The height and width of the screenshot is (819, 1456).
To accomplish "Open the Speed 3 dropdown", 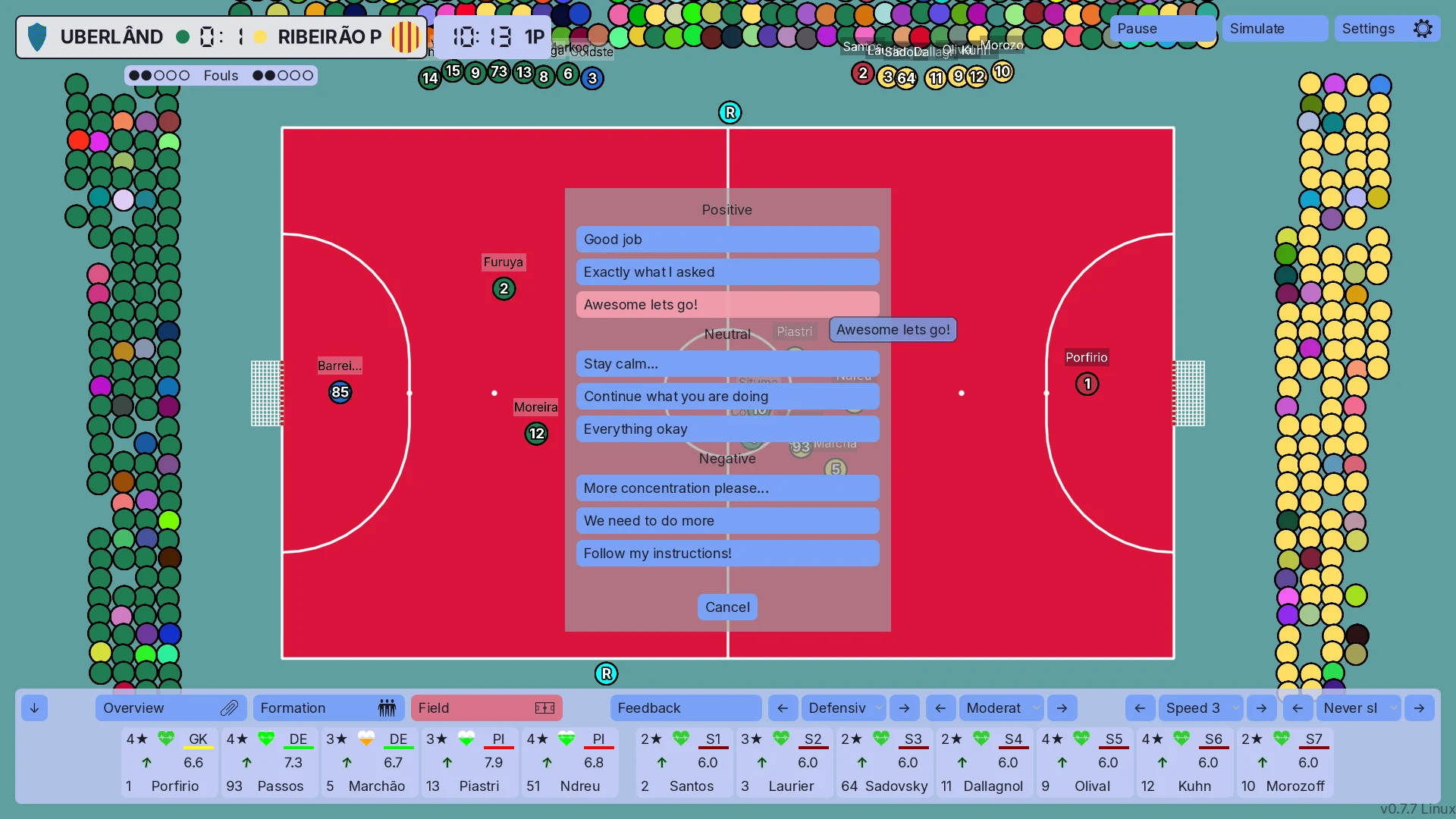I will (x=1200, y=708).
